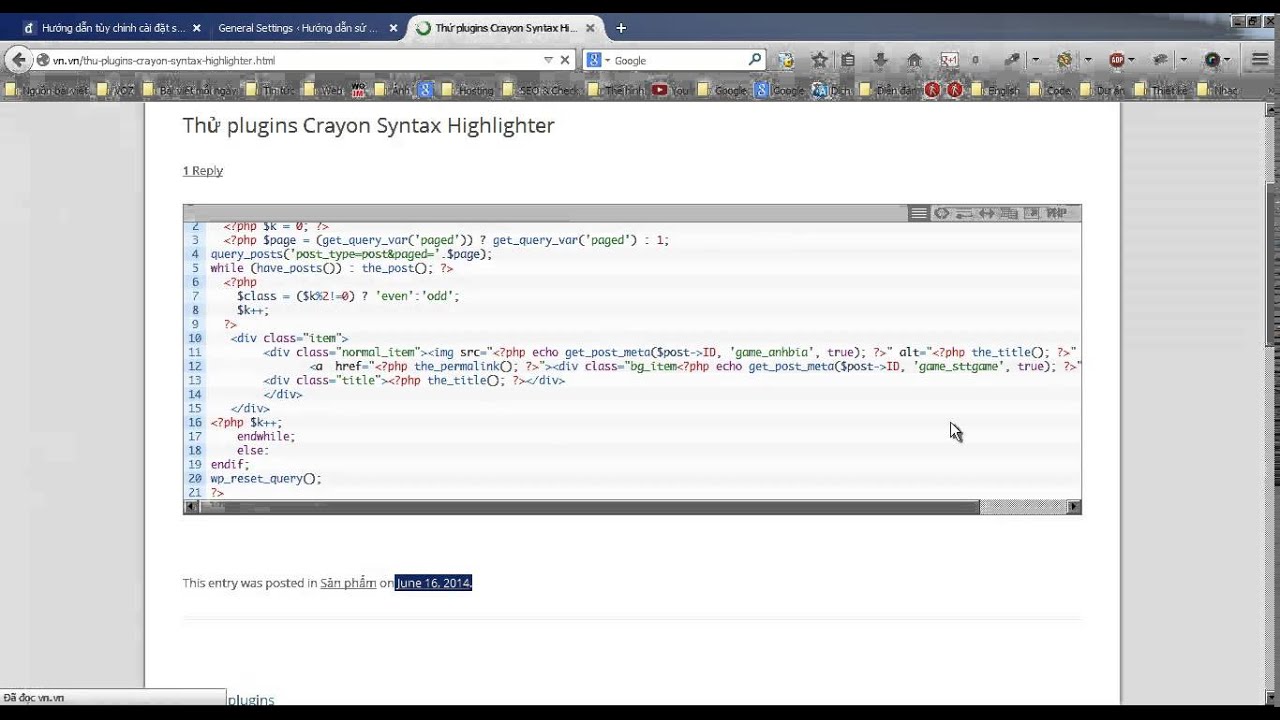Click in the URL address field
The width and height of the screenshot is (1280, 720).
coord(295,60)
